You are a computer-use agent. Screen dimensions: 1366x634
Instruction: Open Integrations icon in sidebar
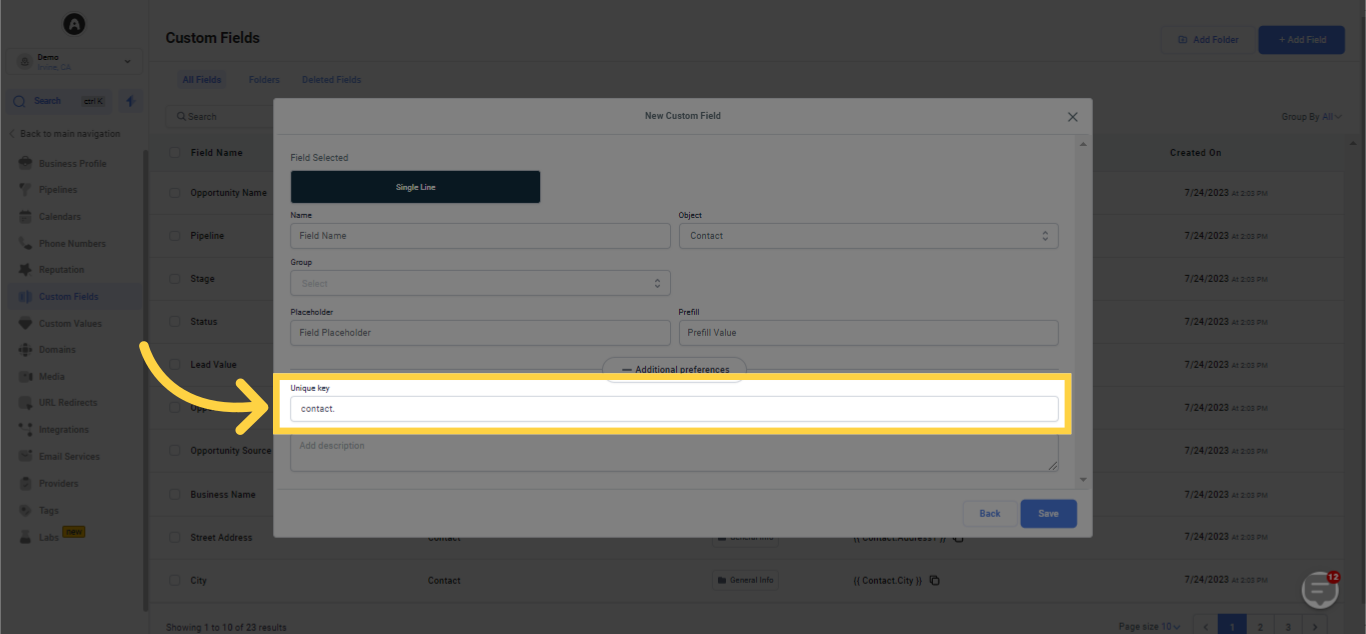tap(25, 430)
